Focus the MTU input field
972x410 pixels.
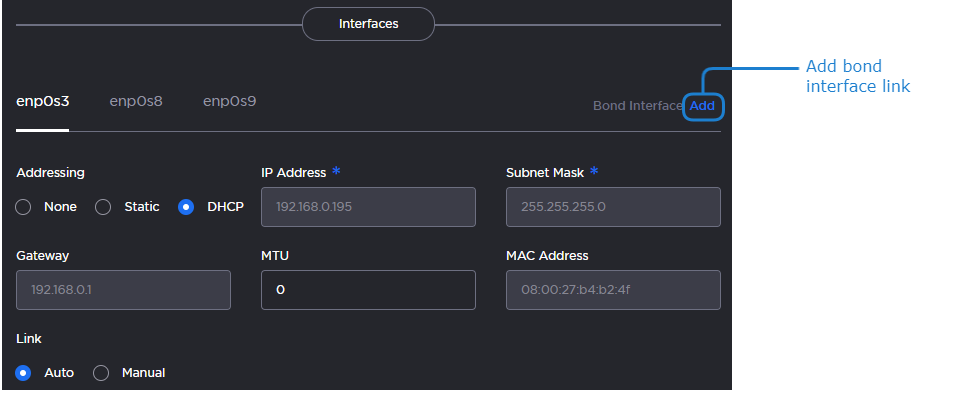point(368,290)
